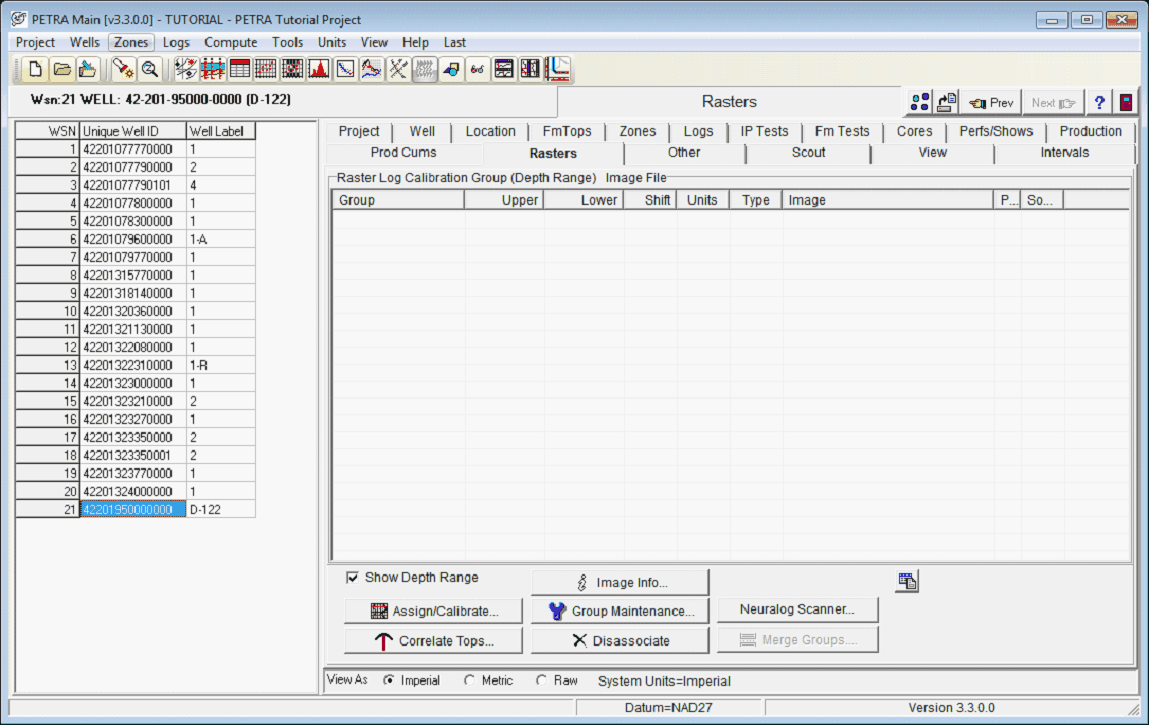Click the red-header spreadsheet table icon
The width and height of the screenshot is (1150, 726).
(240, 69)
